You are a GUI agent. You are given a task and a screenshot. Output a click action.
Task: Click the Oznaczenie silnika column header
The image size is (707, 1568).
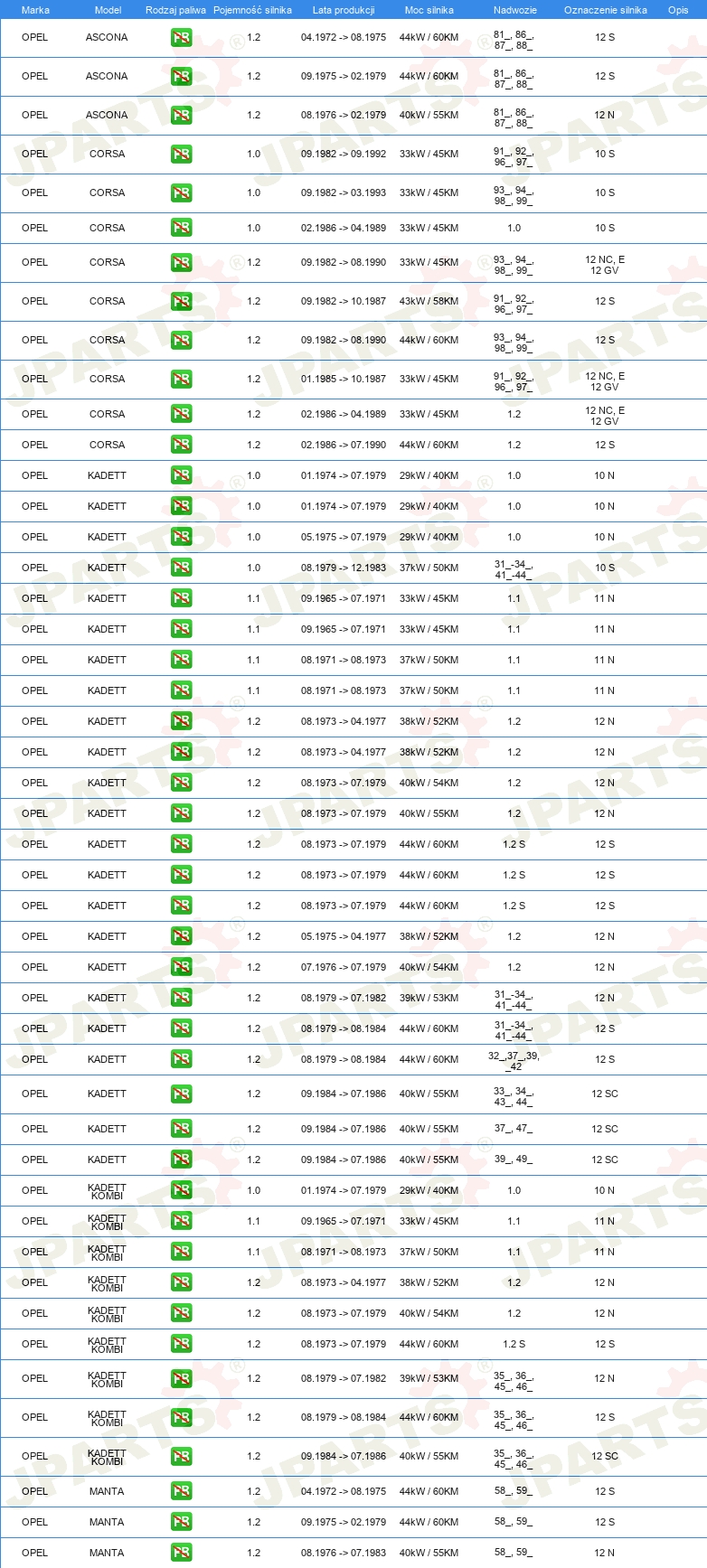point(605,10)
